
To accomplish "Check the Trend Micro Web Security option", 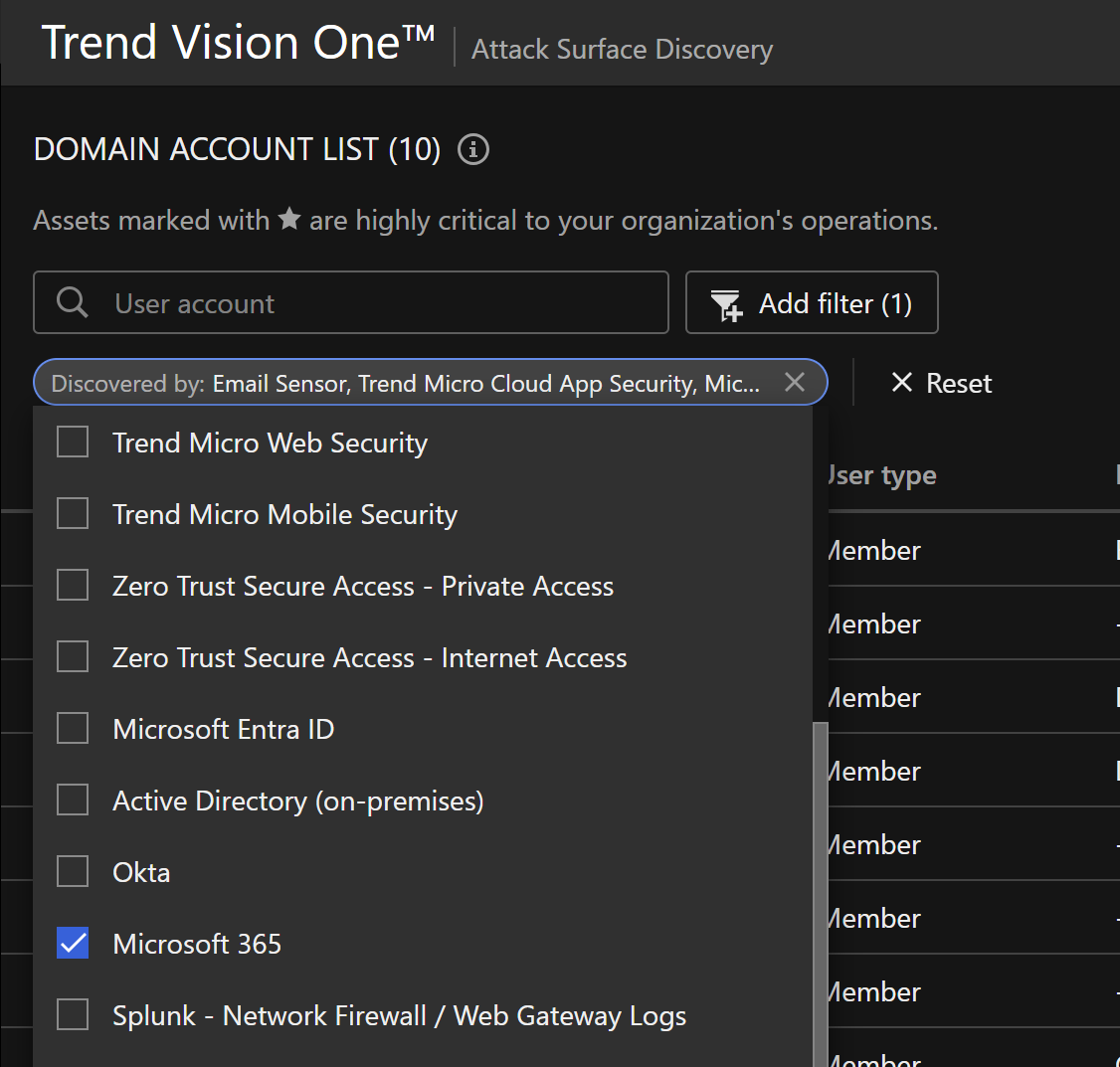I will [73, 443].
